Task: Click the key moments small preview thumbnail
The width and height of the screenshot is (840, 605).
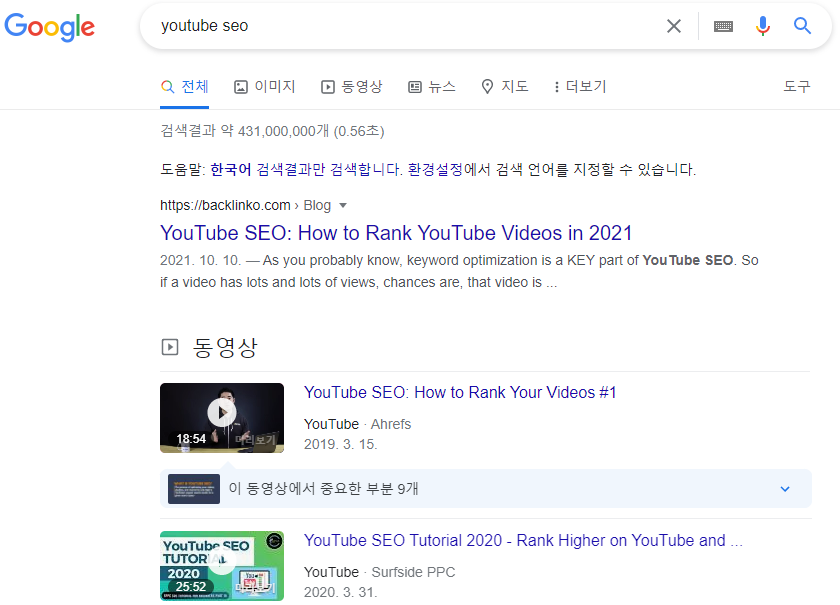Action: (x=194, y=489)
